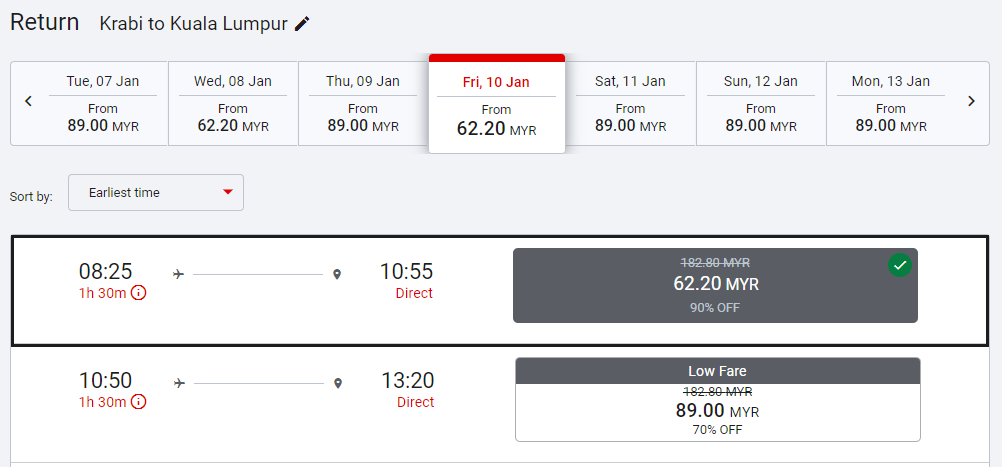1002x467 pixels.
Task: Click airplane icon on 08:25 flight row
Action: pos(178,273)
